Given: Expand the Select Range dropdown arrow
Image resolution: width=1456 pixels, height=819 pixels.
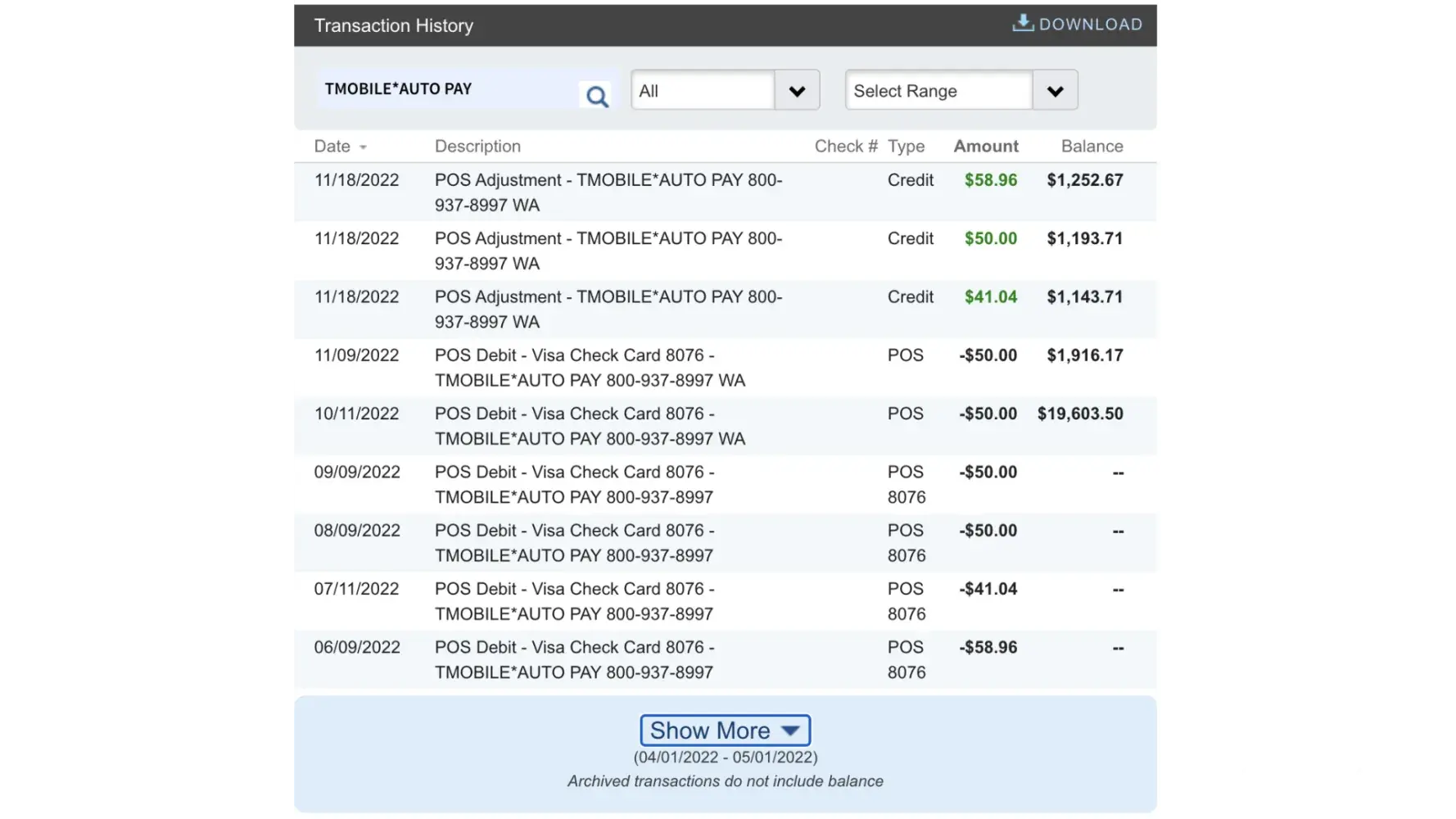Looking at the screenshot, I should click(x=1055, y=91).
